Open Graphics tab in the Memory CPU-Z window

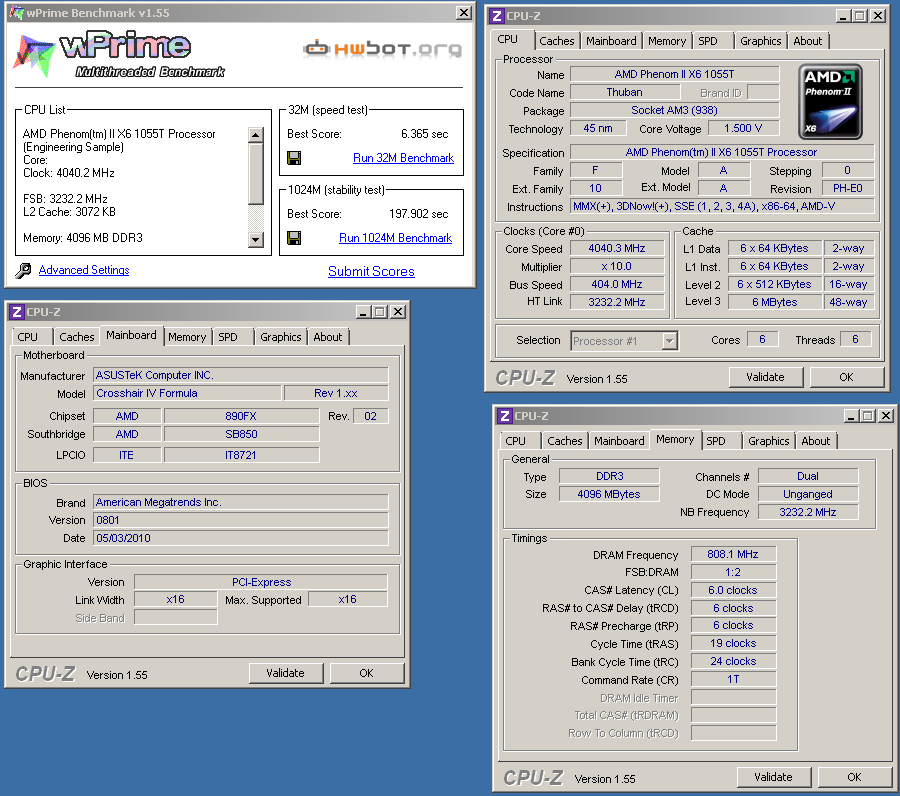coord(768,441)
